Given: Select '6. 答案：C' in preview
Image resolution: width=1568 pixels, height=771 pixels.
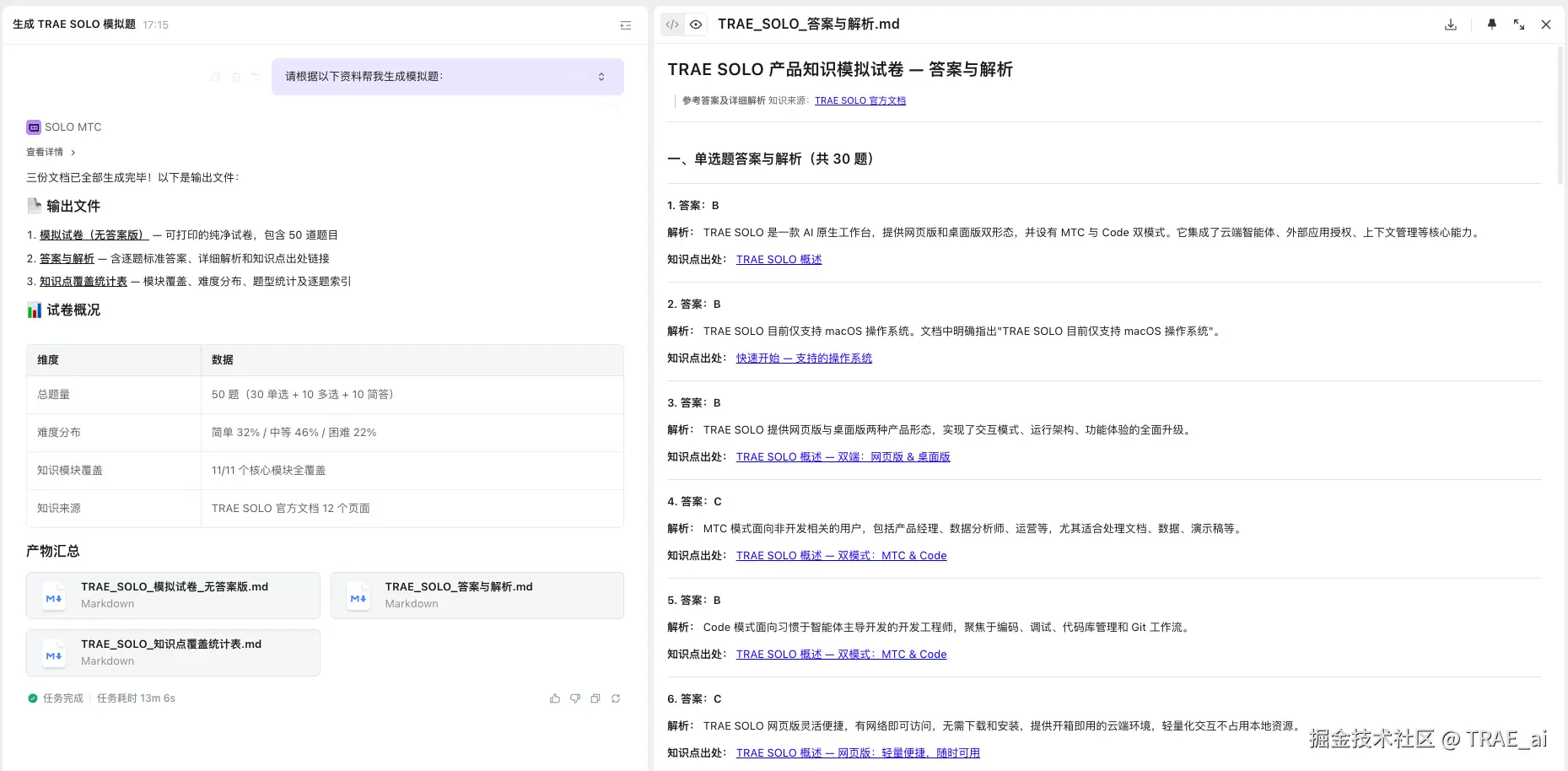Looking at the screenshot, I should point(694,699).
